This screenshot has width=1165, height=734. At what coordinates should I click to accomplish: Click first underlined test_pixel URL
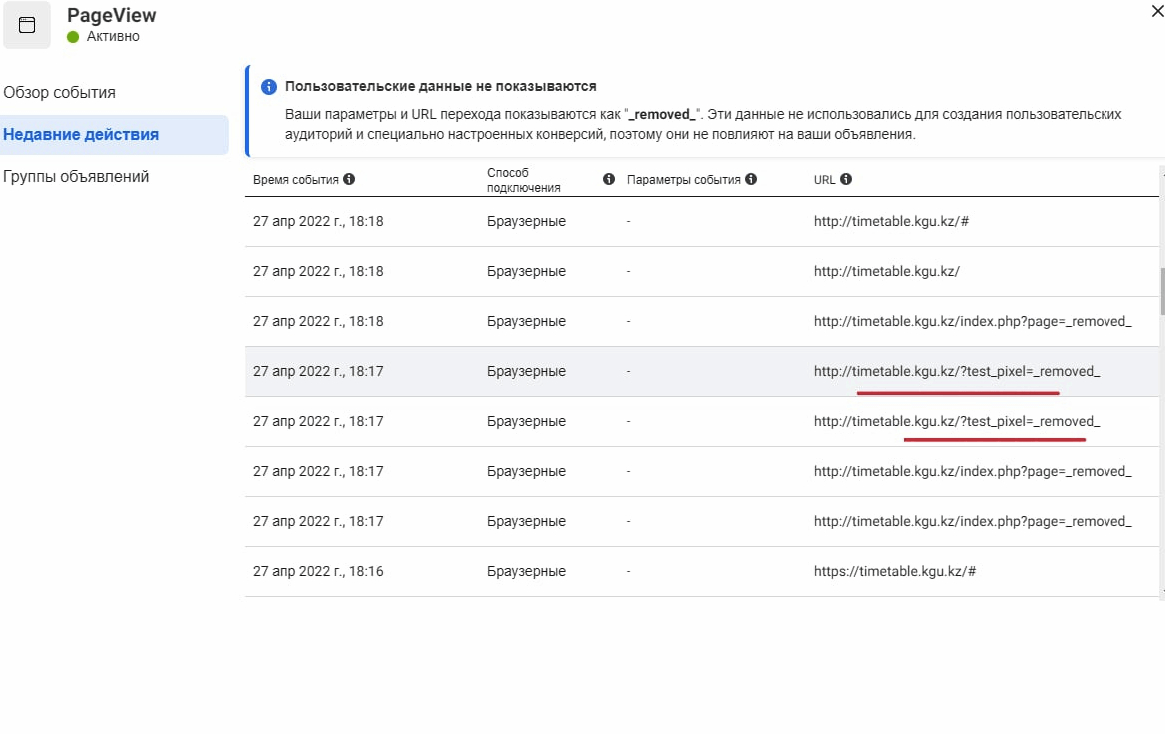[956, 371]
